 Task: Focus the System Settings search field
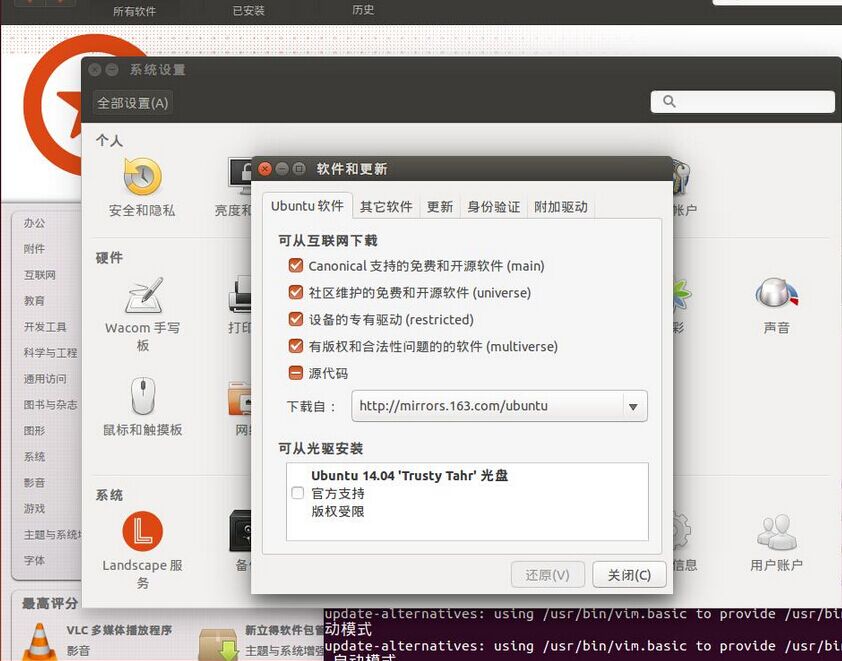[743, 101]
